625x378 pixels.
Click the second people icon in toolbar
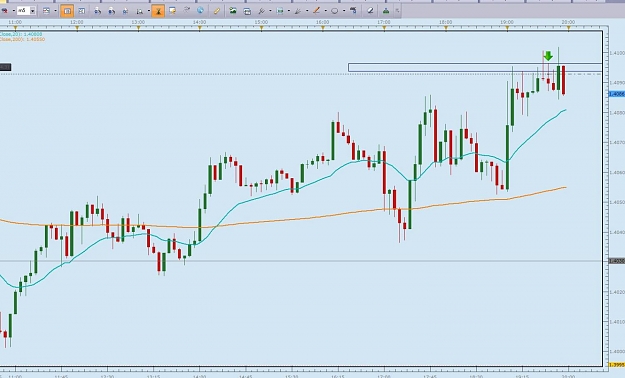tap(112, 11)
